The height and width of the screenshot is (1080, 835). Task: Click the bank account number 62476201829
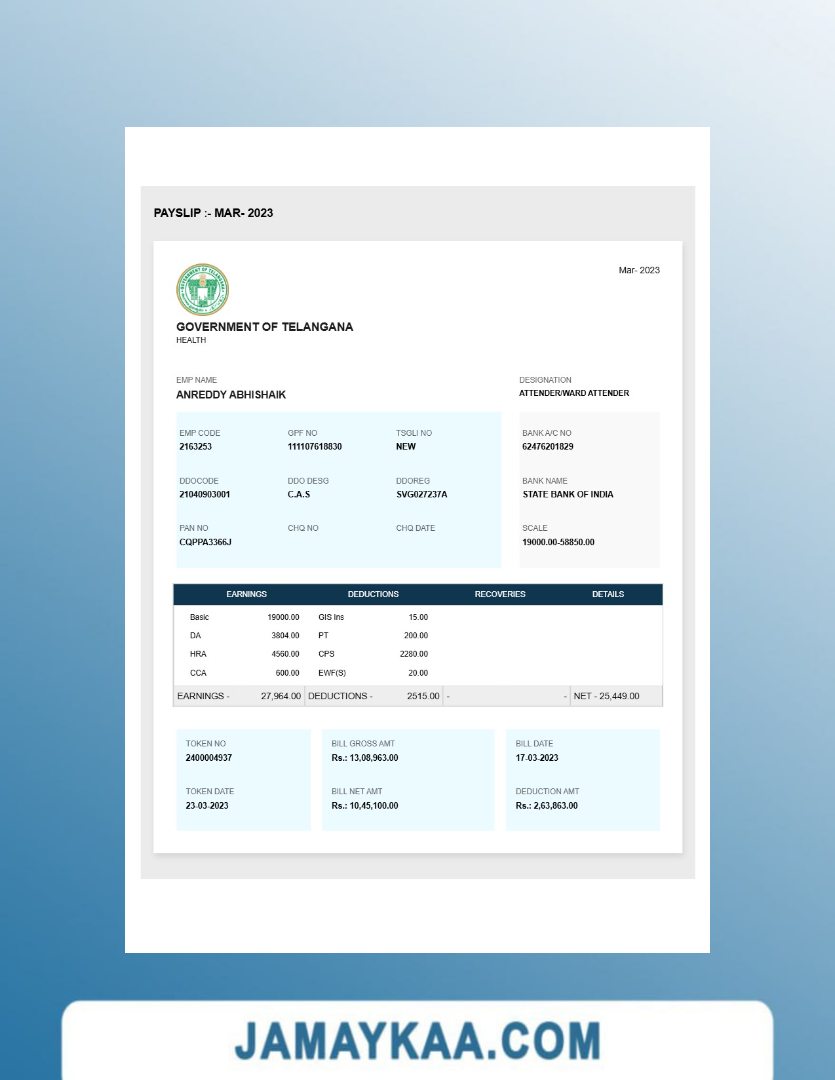point(548,447)
